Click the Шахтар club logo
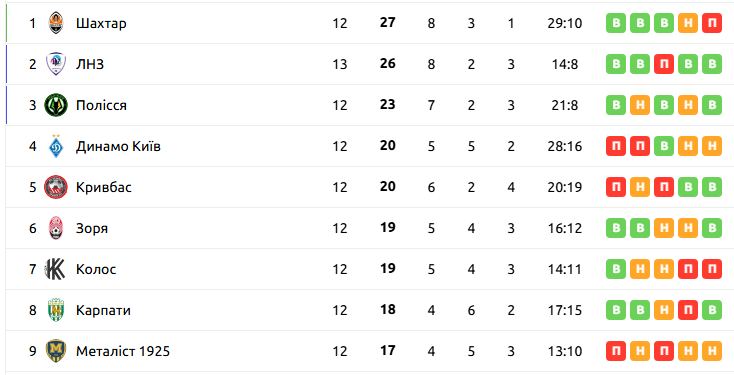 (56, 23)
